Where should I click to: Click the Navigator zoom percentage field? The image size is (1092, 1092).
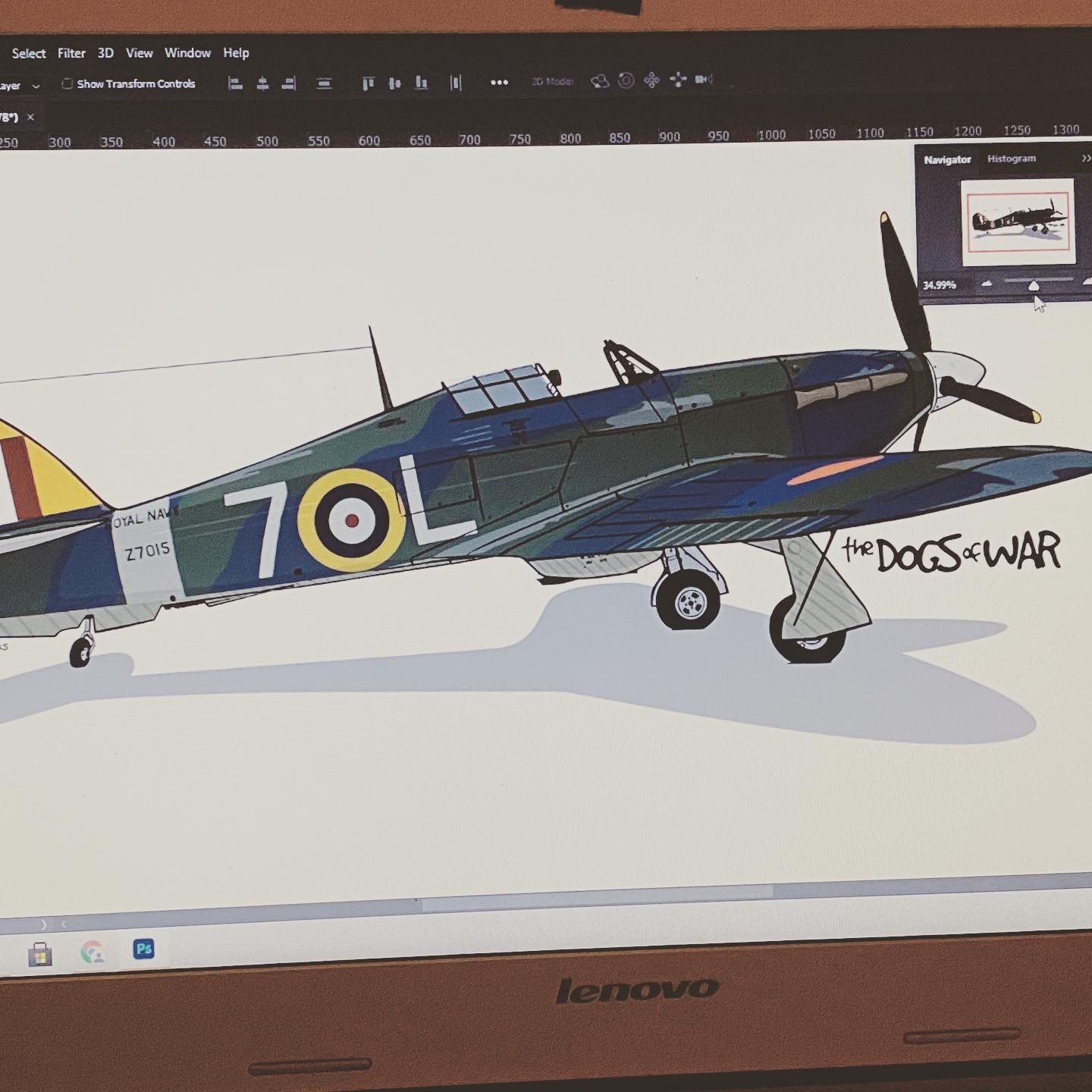(x=940, y=285)
